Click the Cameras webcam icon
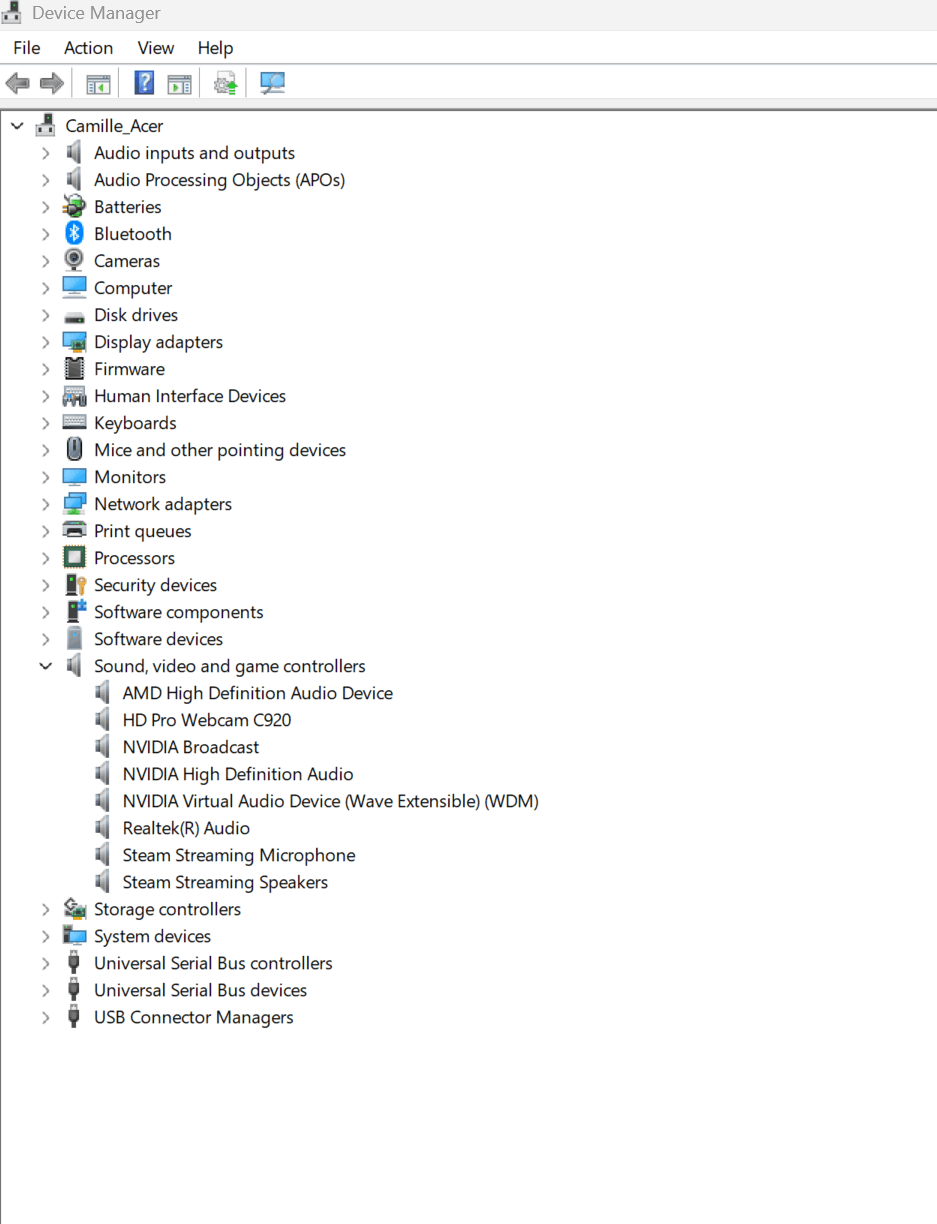The image size is (937, 1224). (74, 261)
